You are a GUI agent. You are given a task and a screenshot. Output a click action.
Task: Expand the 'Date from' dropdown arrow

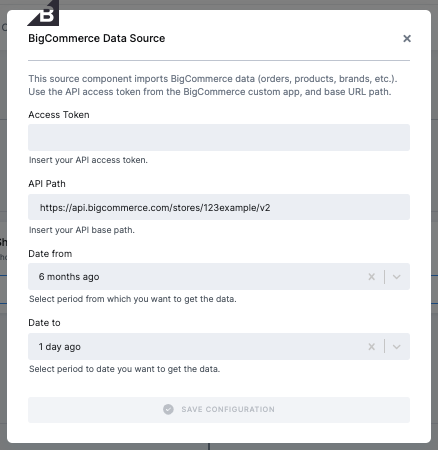pyautogui.click(x=396, y=277)
